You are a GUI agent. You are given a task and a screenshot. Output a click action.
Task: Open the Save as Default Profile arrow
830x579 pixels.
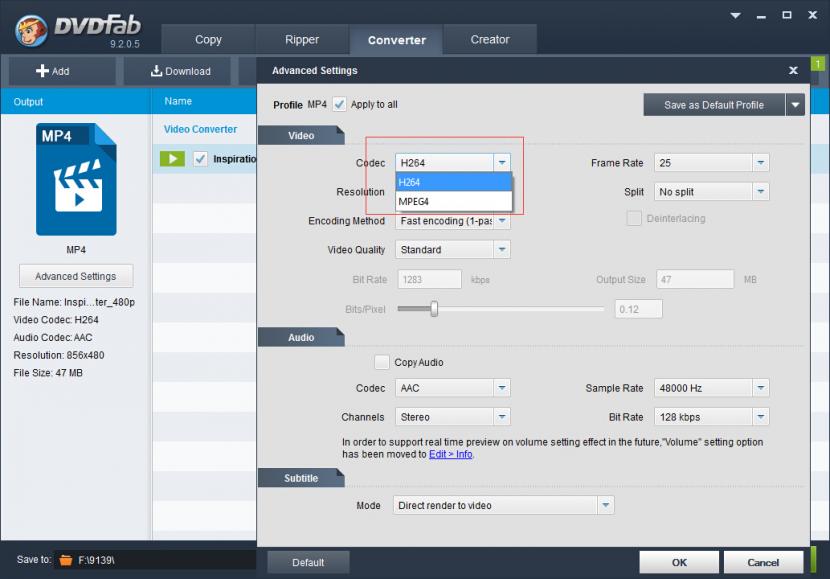[x=795, y=105]
